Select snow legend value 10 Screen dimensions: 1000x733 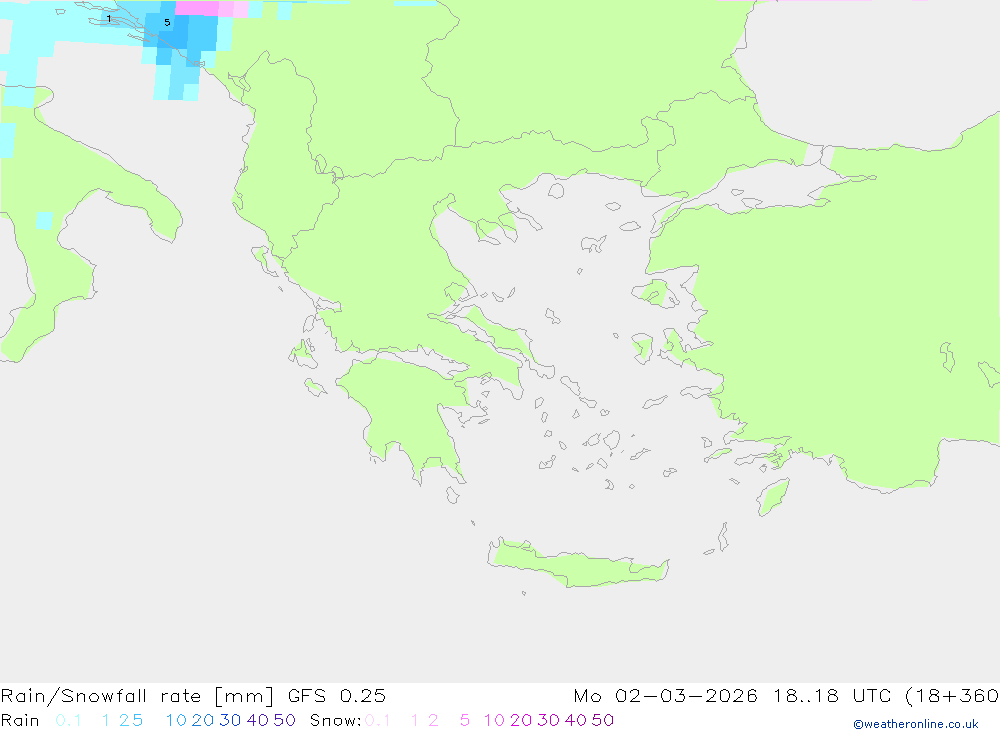pos(494,720)
